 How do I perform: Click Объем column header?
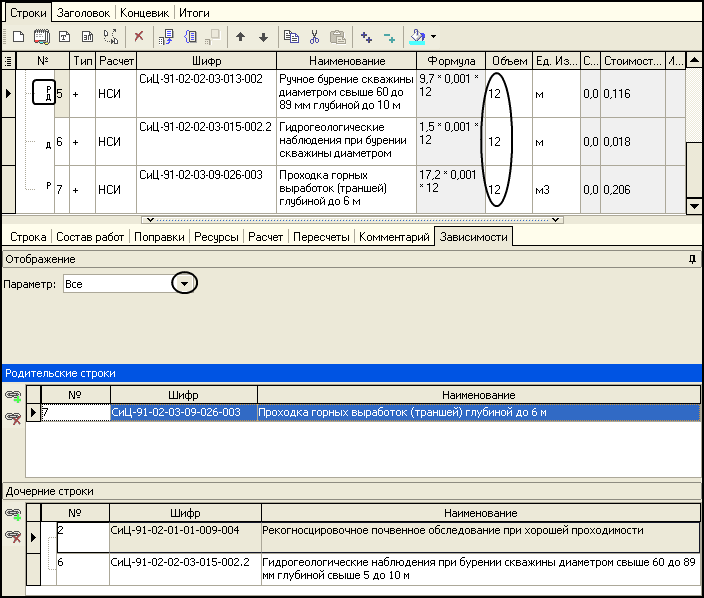click(509, 61)
